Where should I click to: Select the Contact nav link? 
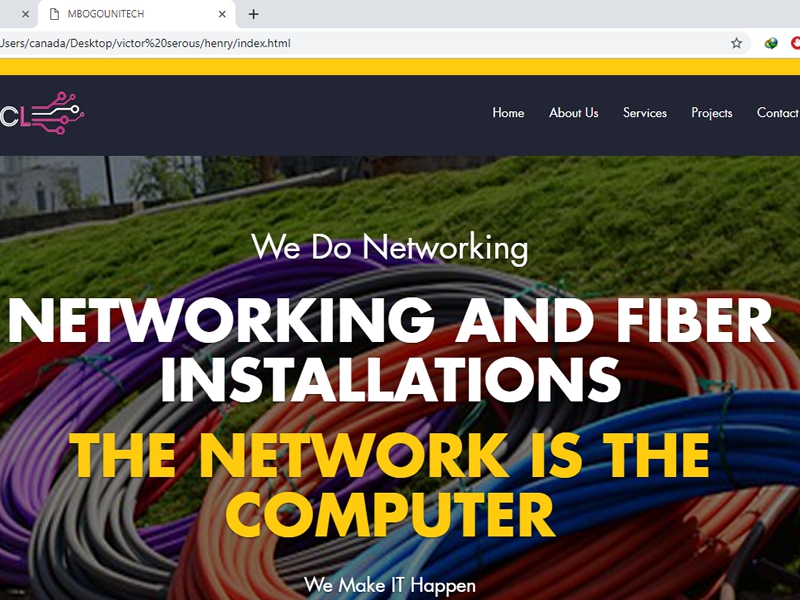pyautogui.click(x=778, y=113)
